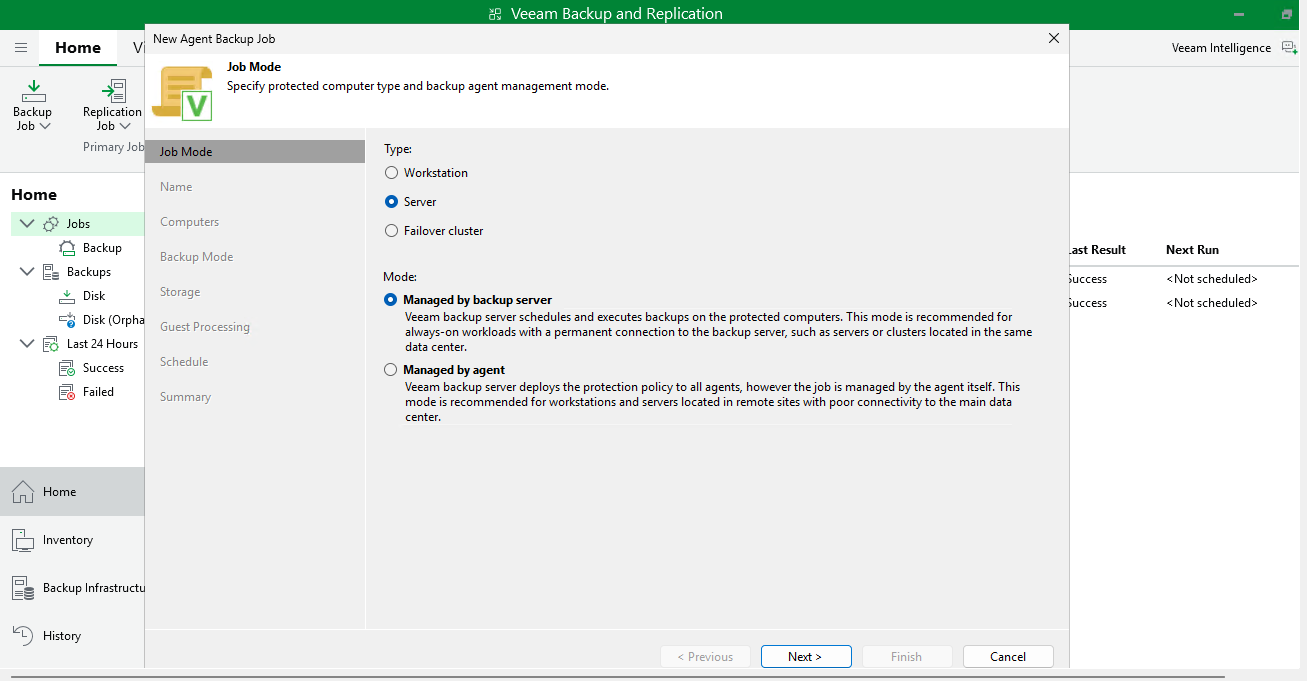Open the hamburger menu icon
The width and height of the screenshot is (1307, 681).
(x=21, y=48)
